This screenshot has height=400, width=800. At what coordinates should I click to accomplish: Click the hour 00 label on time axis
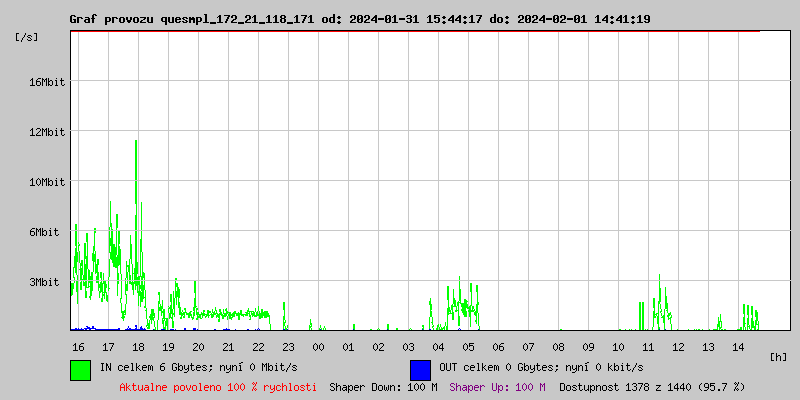[x=318, y=346]
